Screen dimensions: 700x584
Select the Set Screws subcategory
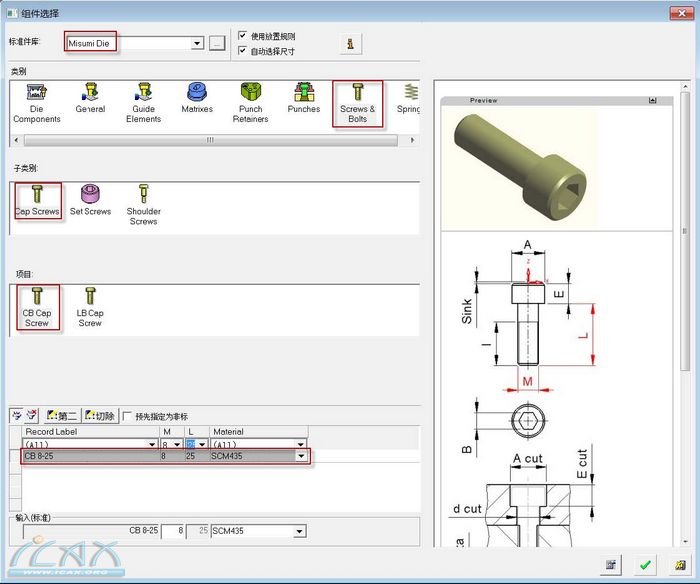click(x=90, y=198)
